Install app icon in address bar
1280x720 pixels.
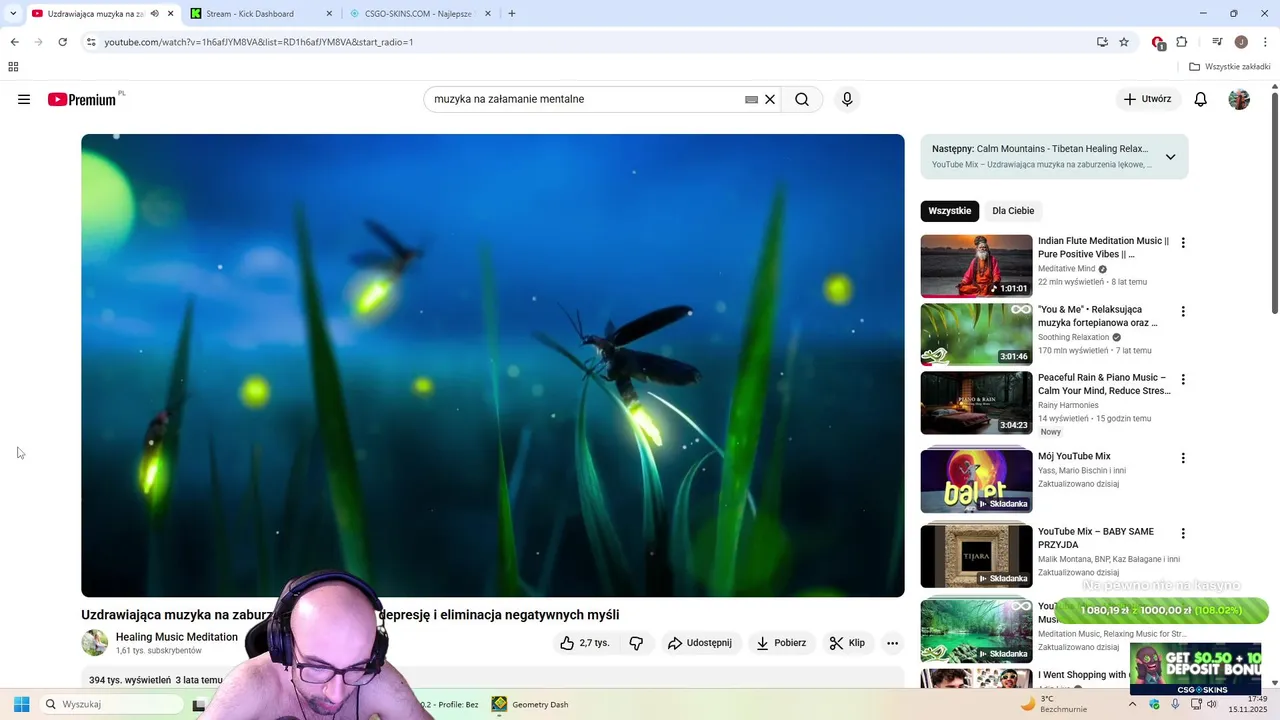(x=1102, y=42)
